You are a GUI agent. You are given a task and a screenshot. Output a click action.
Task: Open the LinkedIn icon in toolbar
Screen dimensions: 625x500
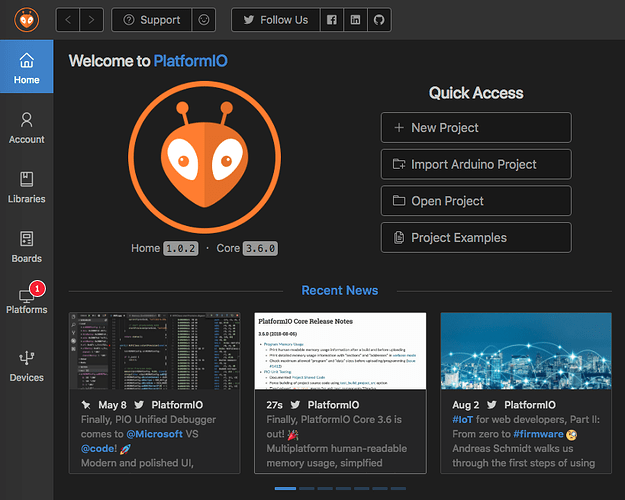[x=356, y=20]
